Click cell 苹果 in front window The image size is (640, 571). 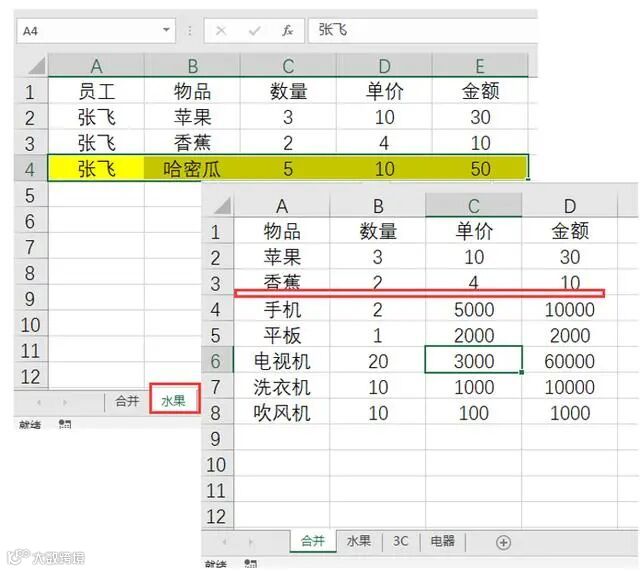point(282,257)
